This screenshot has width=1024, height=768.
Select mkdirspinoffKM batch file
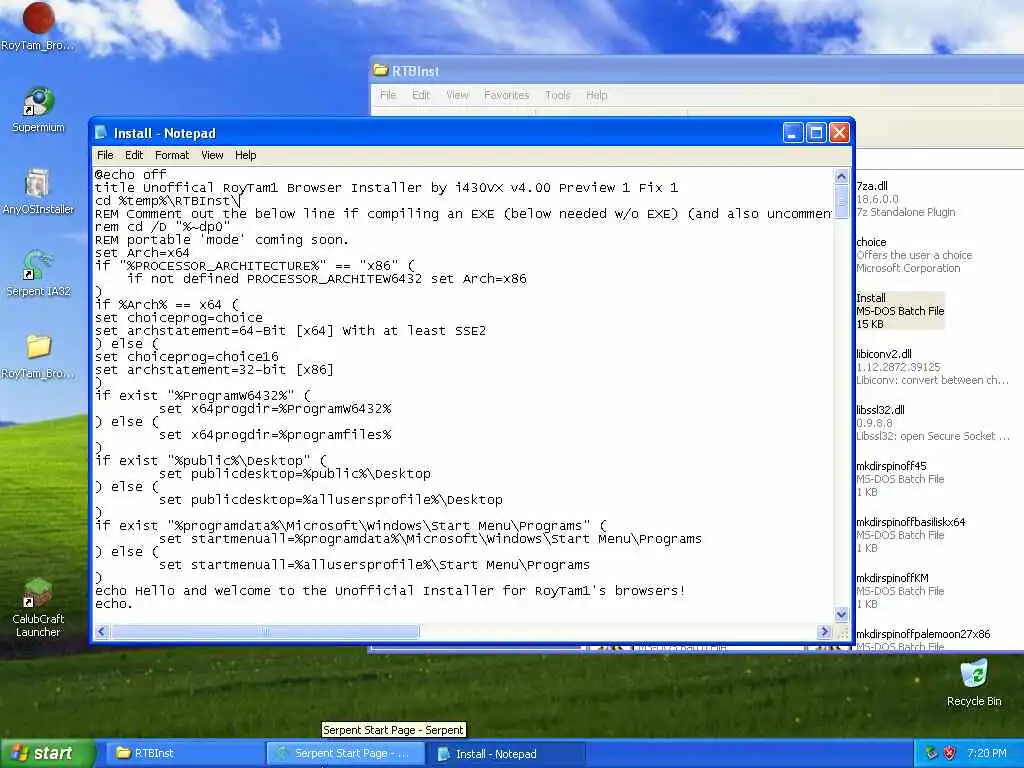coord(900,591)
